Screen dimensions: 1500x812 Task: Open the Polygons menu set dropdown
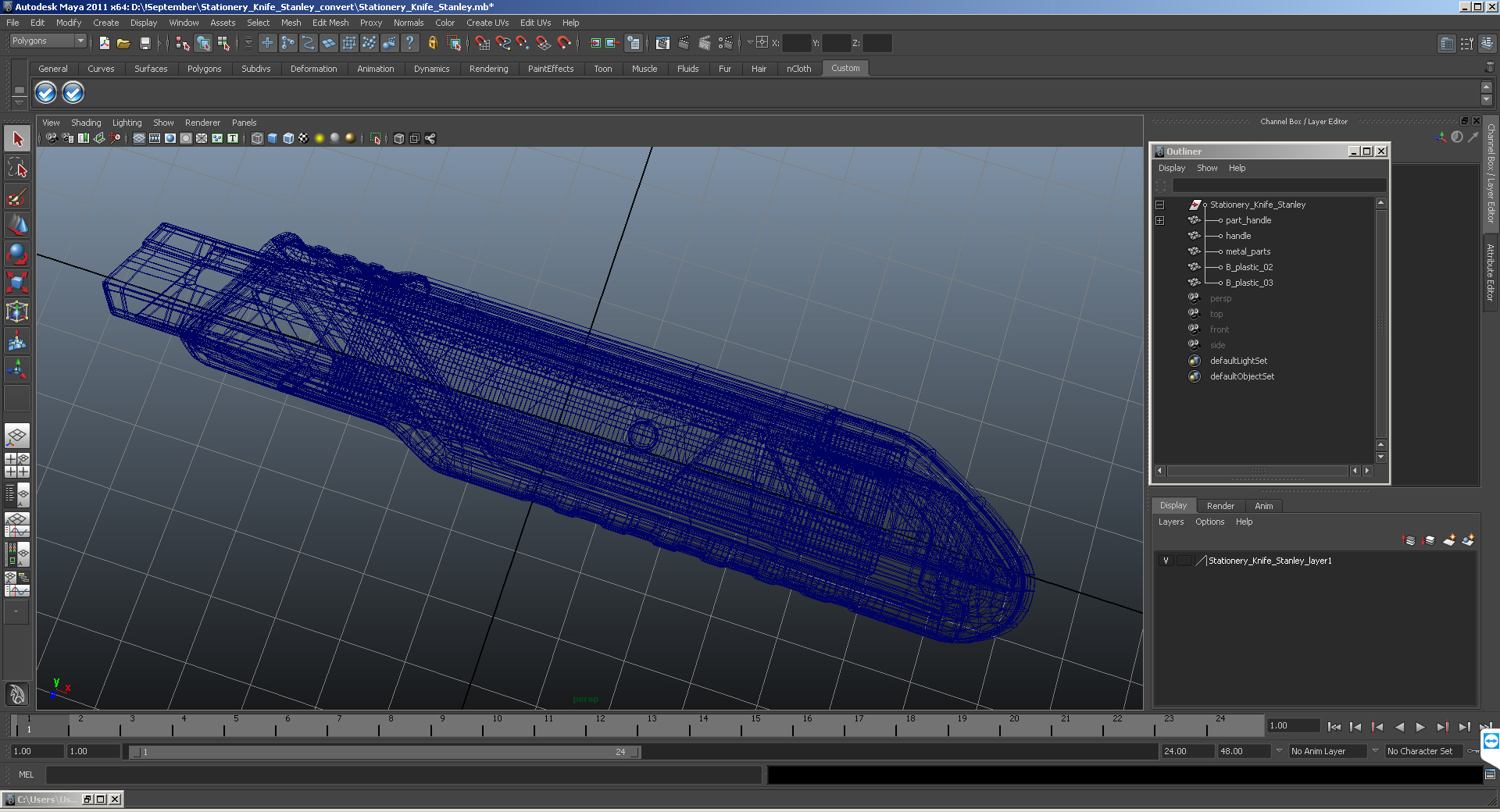[x=48, y=41]
